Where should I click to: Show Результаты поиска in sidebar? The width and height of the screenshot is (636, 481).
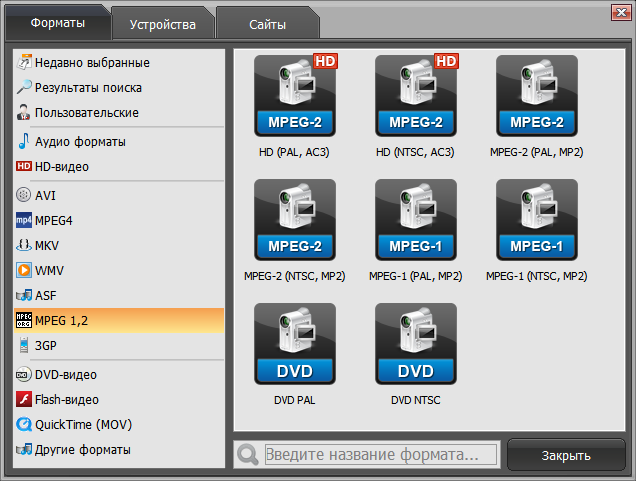pyautogui.click(x=88, y=87)
